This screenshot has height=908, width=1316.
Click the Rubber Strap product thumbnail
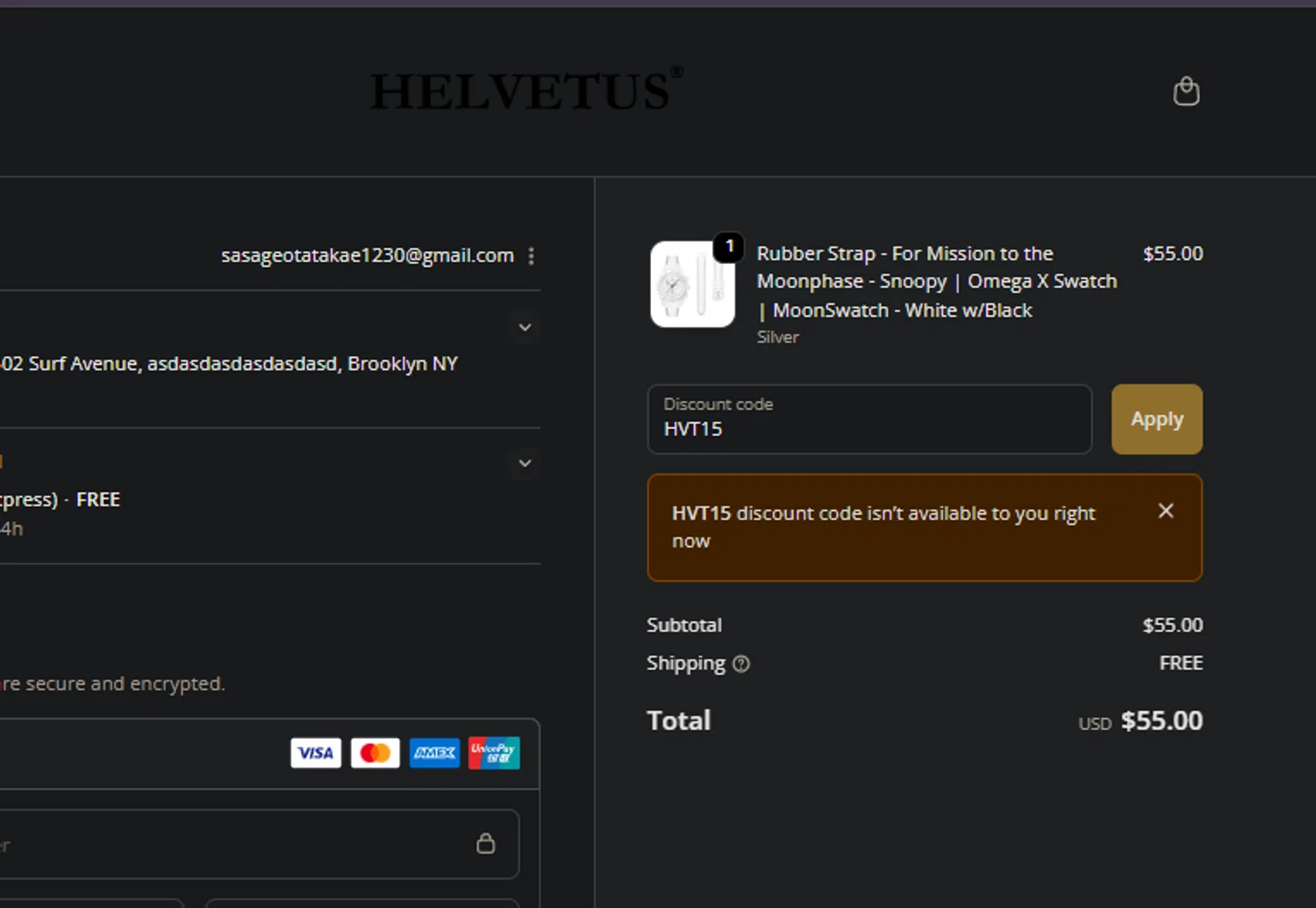click(692, 284)
